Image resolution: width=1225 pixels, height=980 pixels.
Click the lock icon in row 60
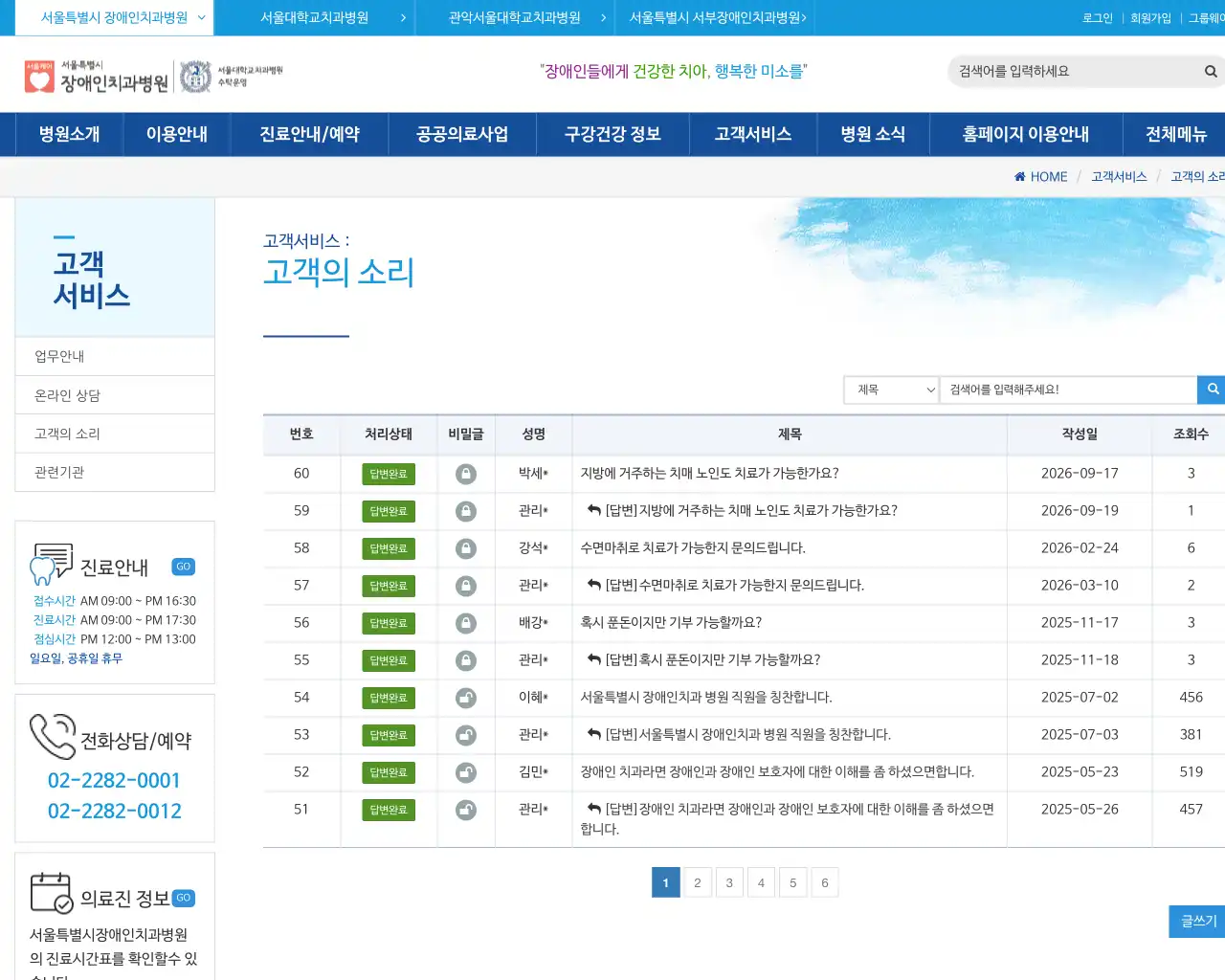point(466,474)
